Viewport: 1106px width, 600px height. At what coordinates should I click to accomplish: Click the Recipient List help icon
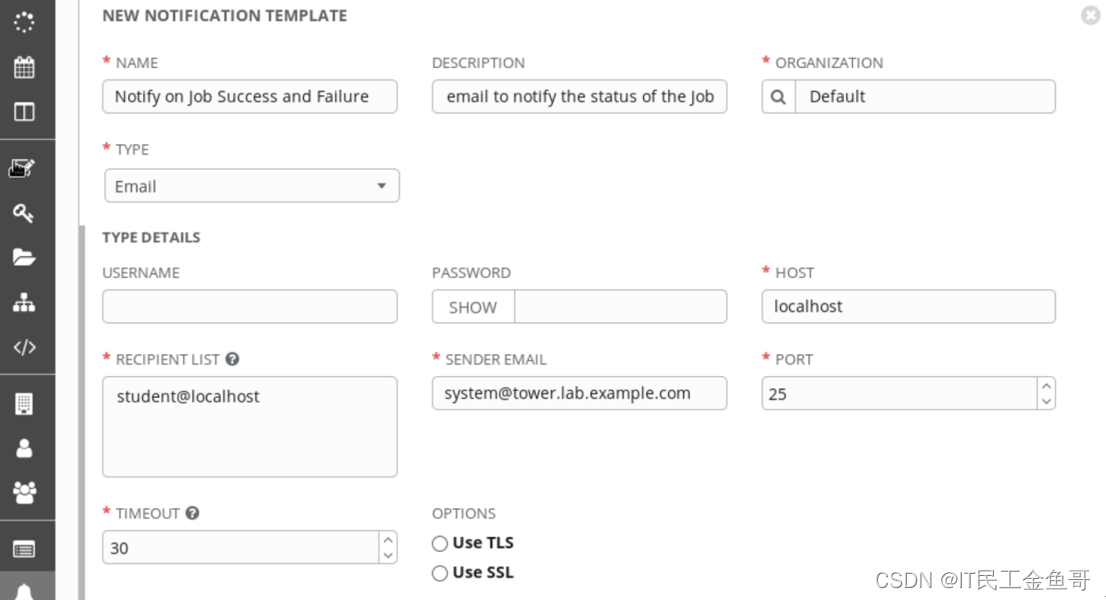click(x=232, y=359)
